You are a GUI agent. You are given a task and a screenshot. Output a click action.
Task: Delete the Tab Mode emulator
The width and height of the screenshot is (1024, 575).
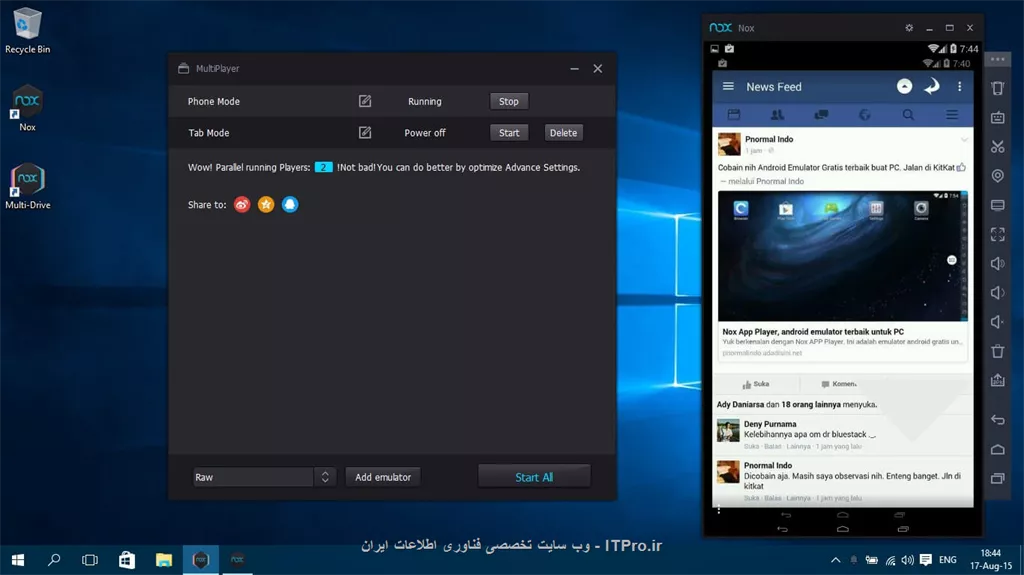563,133
